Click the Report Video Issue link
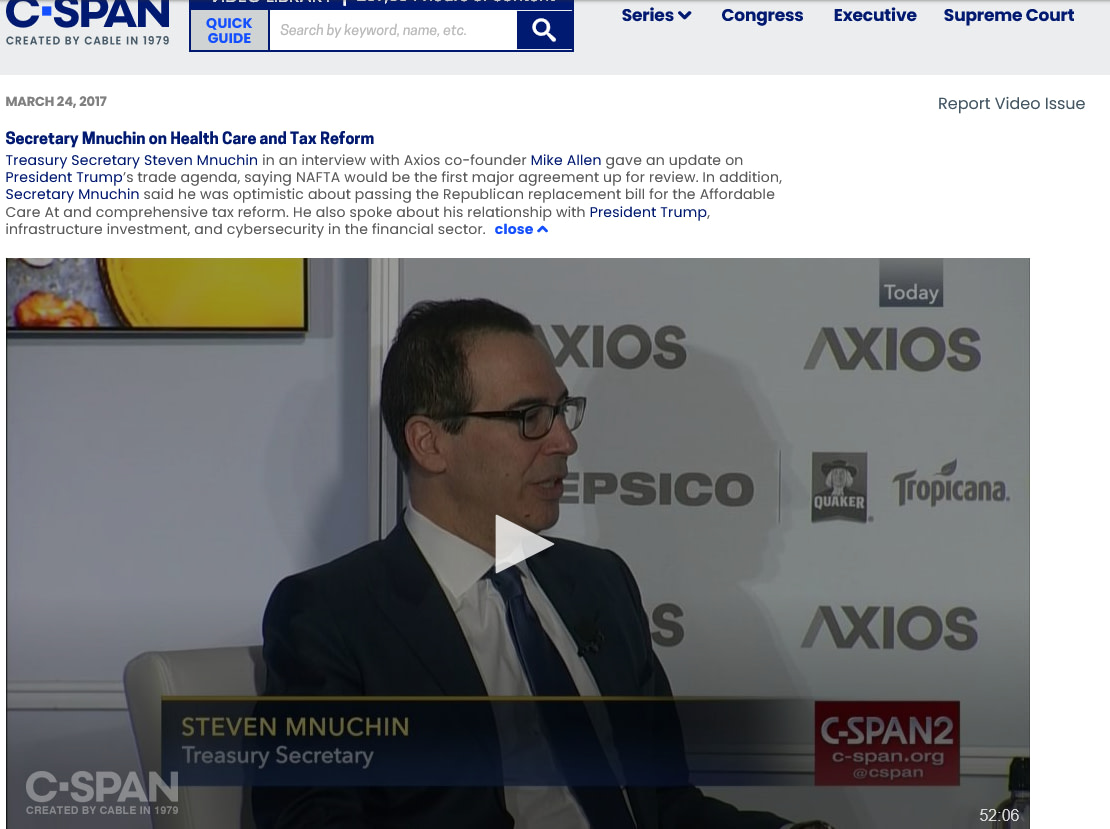This screenshot has height=829, width=1110. pyautogui.click(x=1011, y=103)
